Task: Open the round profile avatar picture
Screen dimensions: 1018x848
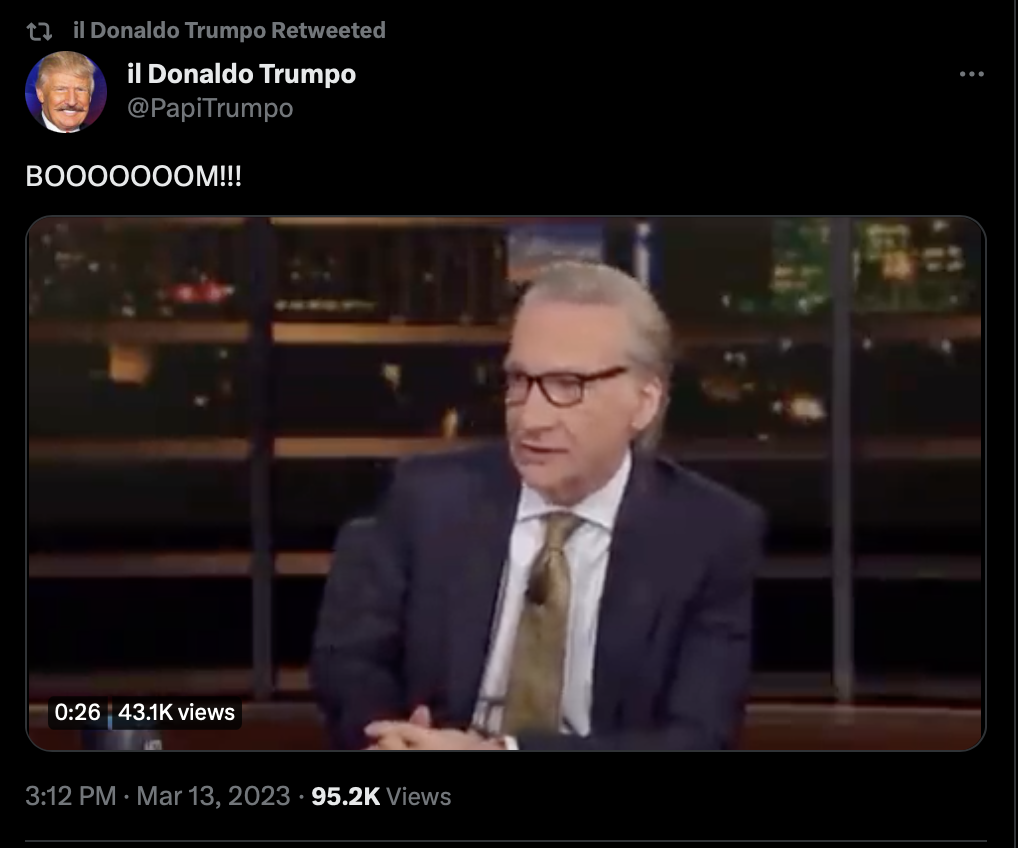Action: coord(66,92)
